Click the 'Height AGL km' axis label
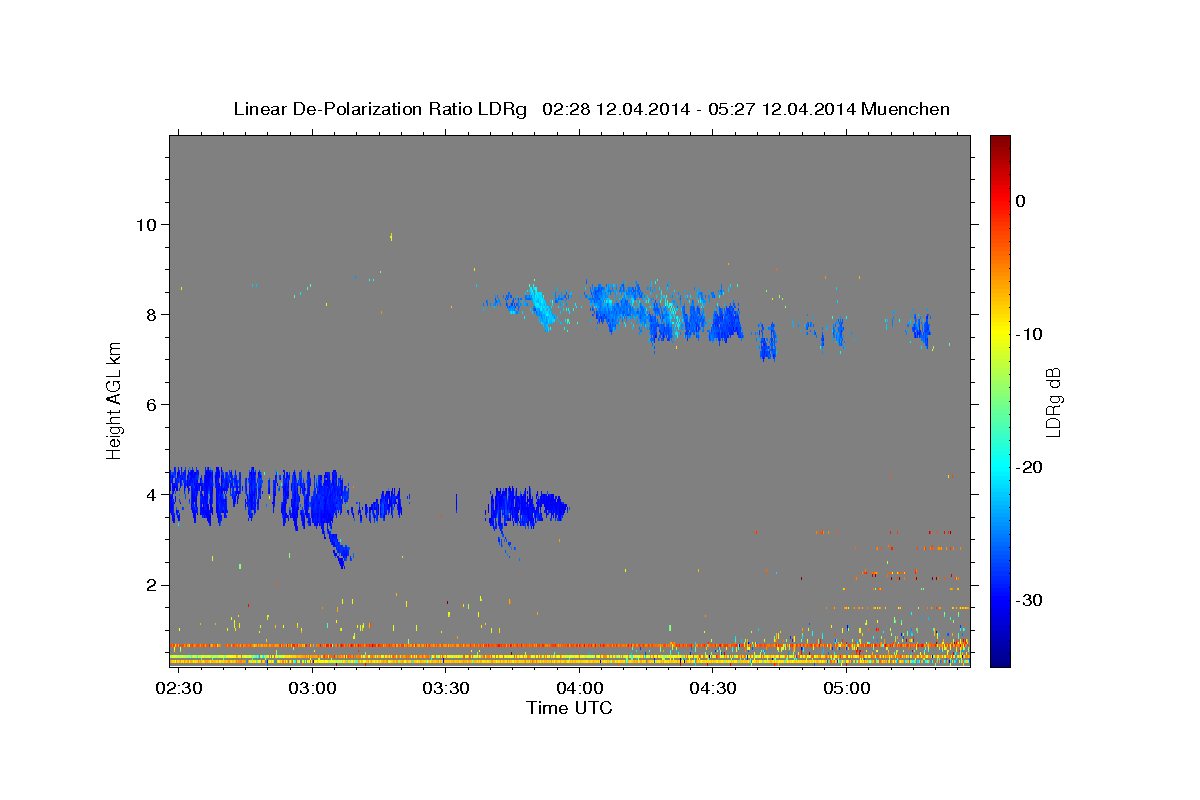 click(114, 400)
